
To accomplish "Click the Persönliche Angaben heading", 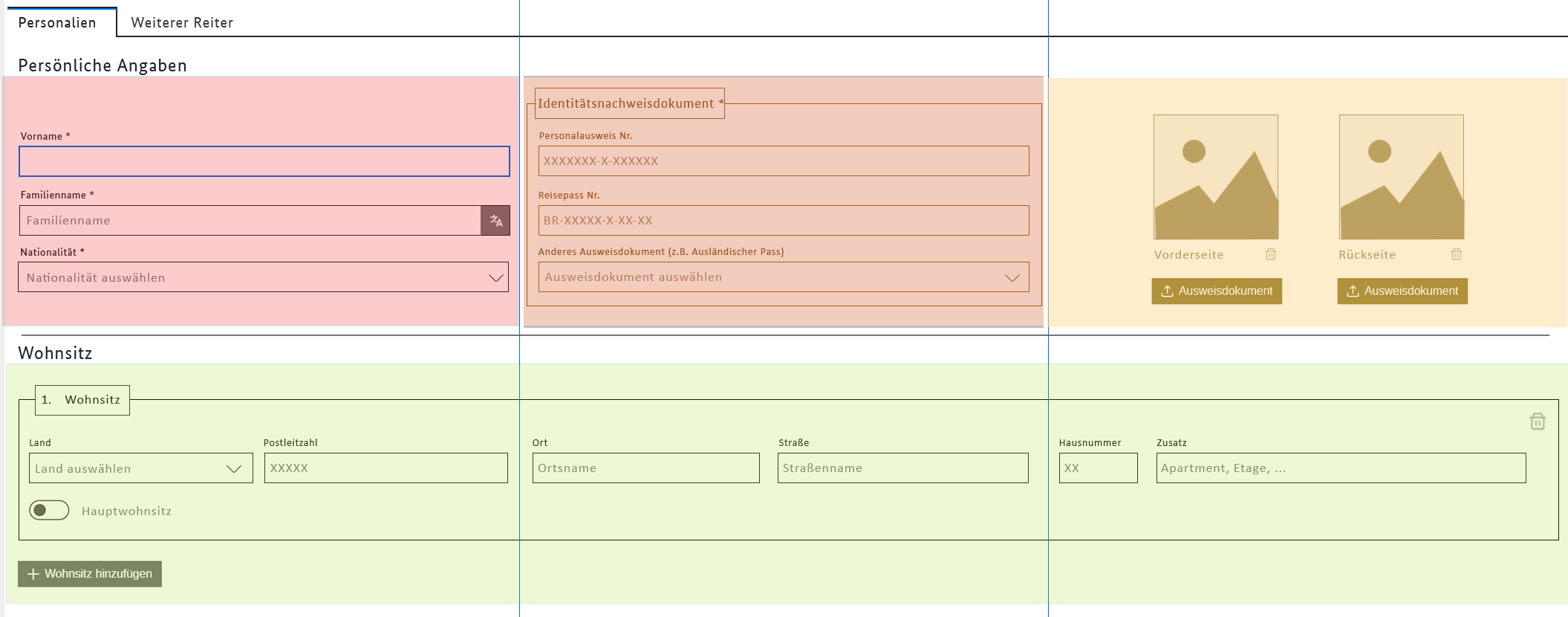I will coord(103,65).
